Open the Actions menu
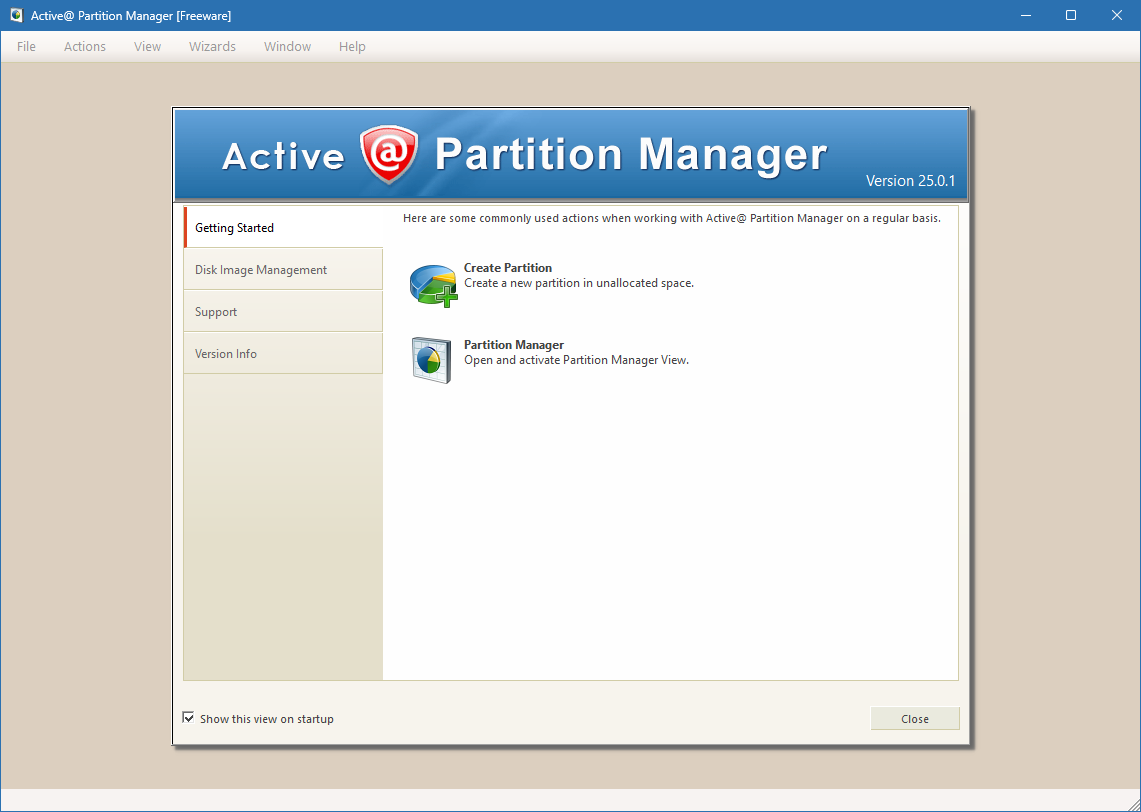The image size is (1141, 812). (84, 47)
